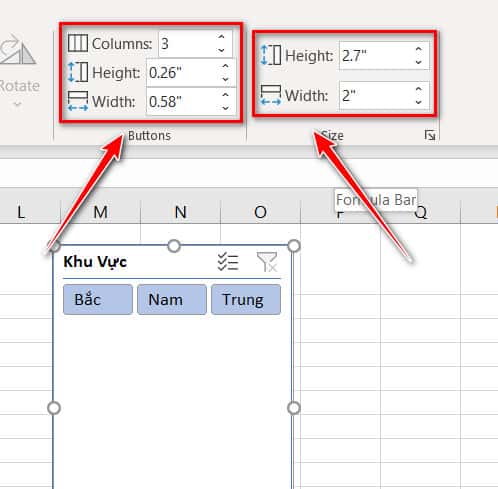The height and width of the screenshot is (489, 498).
Task: Select column M header
Action: (x=101, y=212)
